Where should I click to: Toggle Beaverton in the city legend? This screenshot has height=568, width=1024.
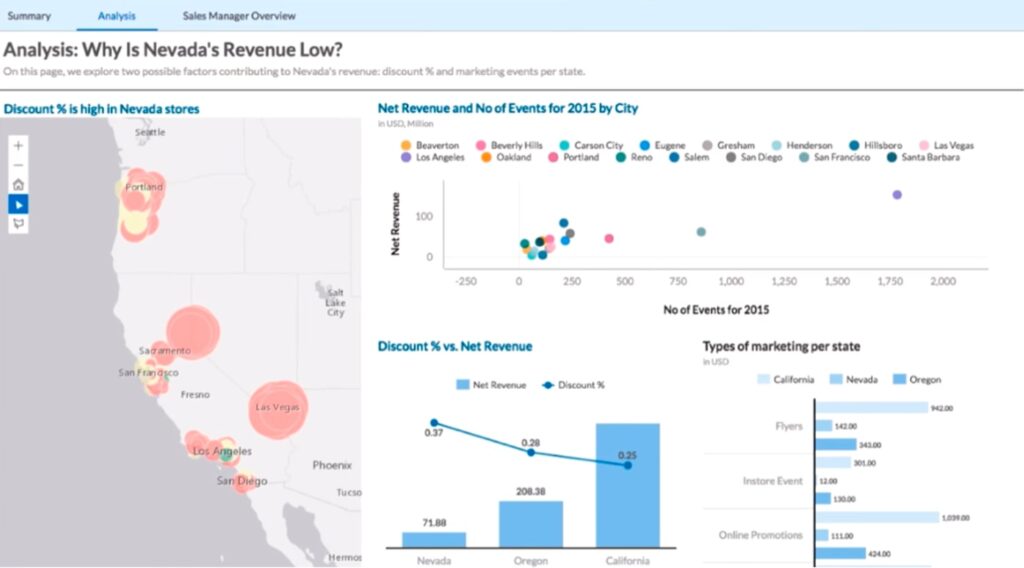(x=431, y=145)
